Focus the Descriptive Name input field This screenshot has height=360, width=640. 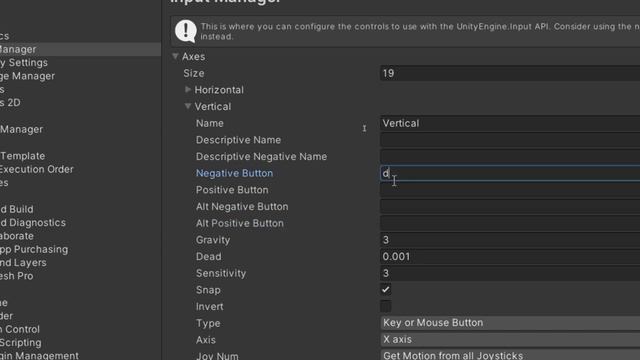pos(510,140)
